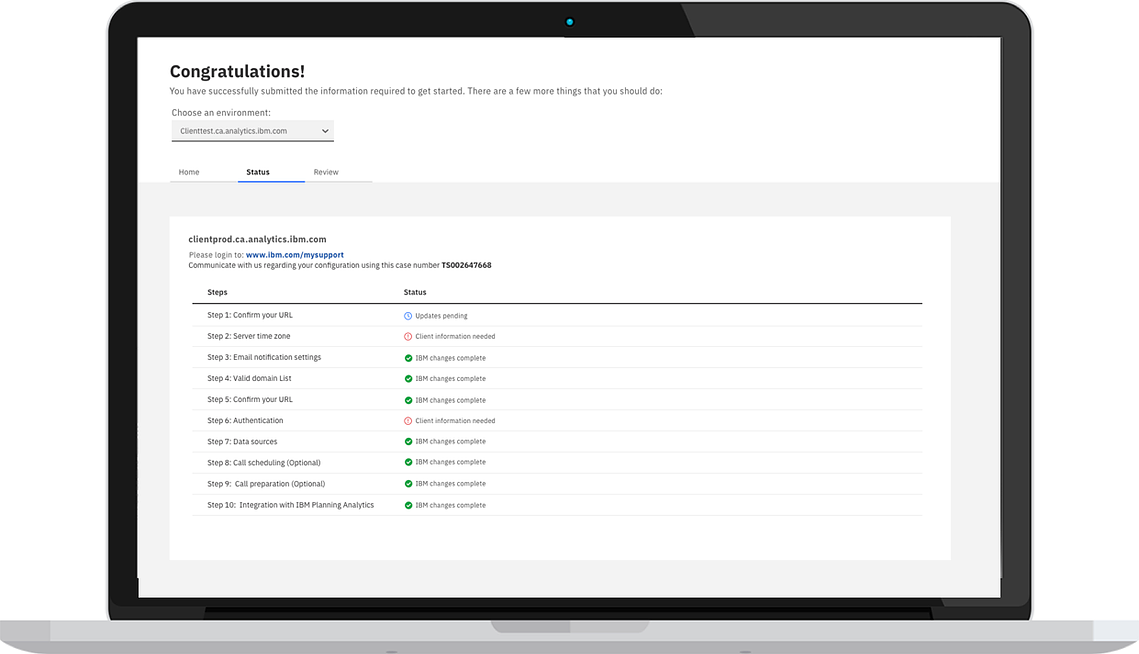Image resolution: width=1139 pixels, height=654 pixels.
Task: Click the Updates pending clock icon for Step 1
Action: coord(408,316)
